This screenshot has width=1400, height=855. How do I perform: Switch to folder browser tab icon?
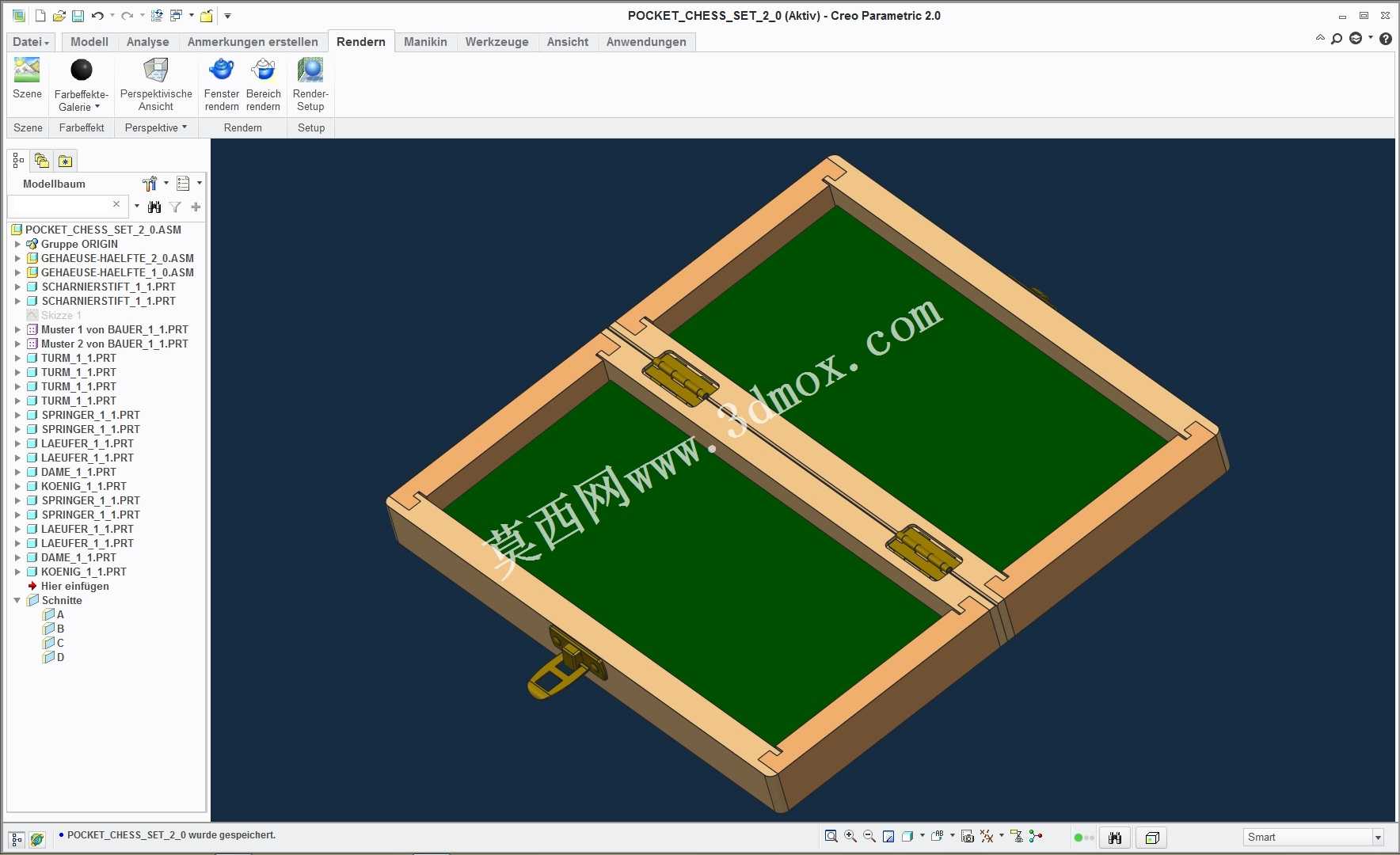(42, 161)
